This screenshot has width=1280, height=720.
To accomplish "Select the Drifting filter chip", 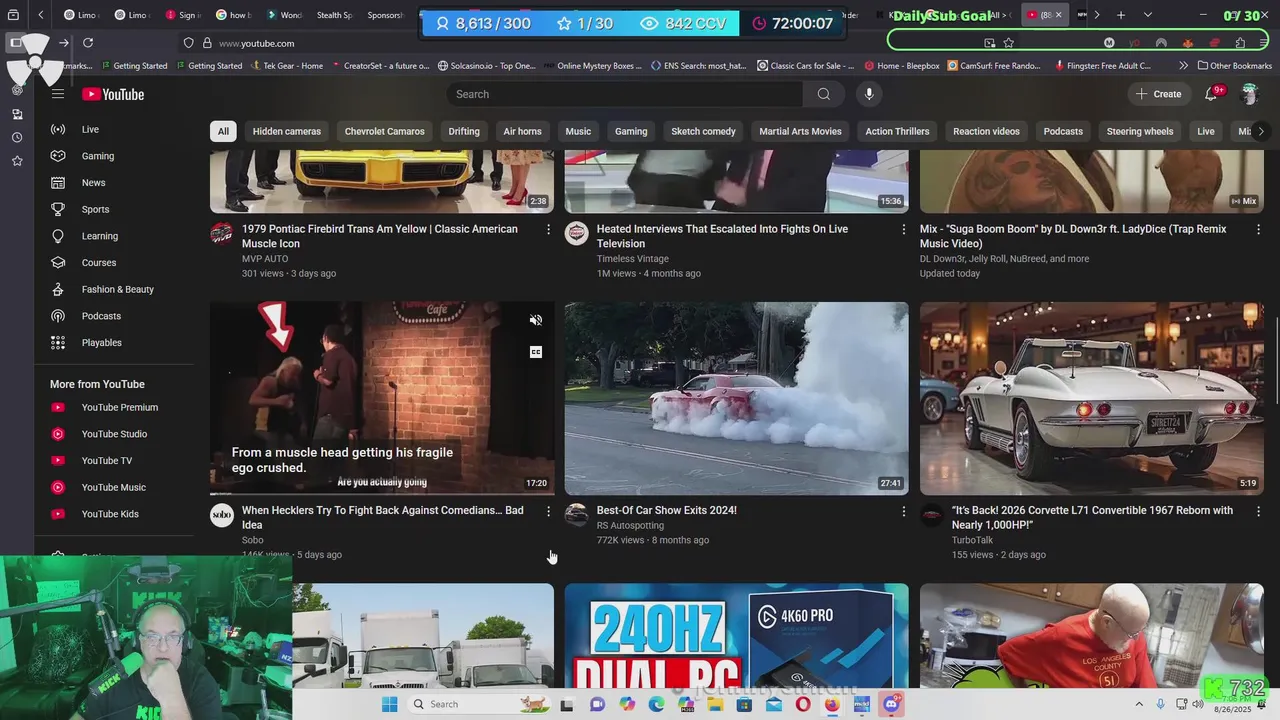I will point(464,131).
